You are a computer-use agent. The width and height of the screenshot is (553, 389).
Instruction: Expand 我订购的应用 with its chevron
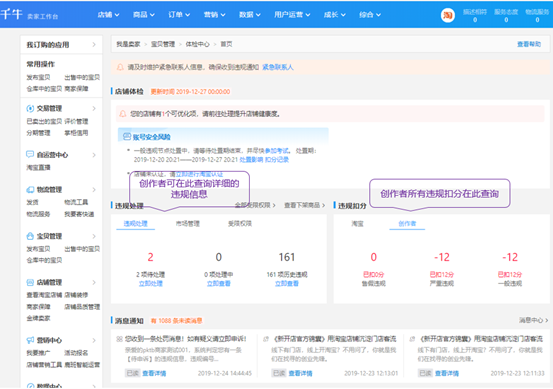click(94, 44)
